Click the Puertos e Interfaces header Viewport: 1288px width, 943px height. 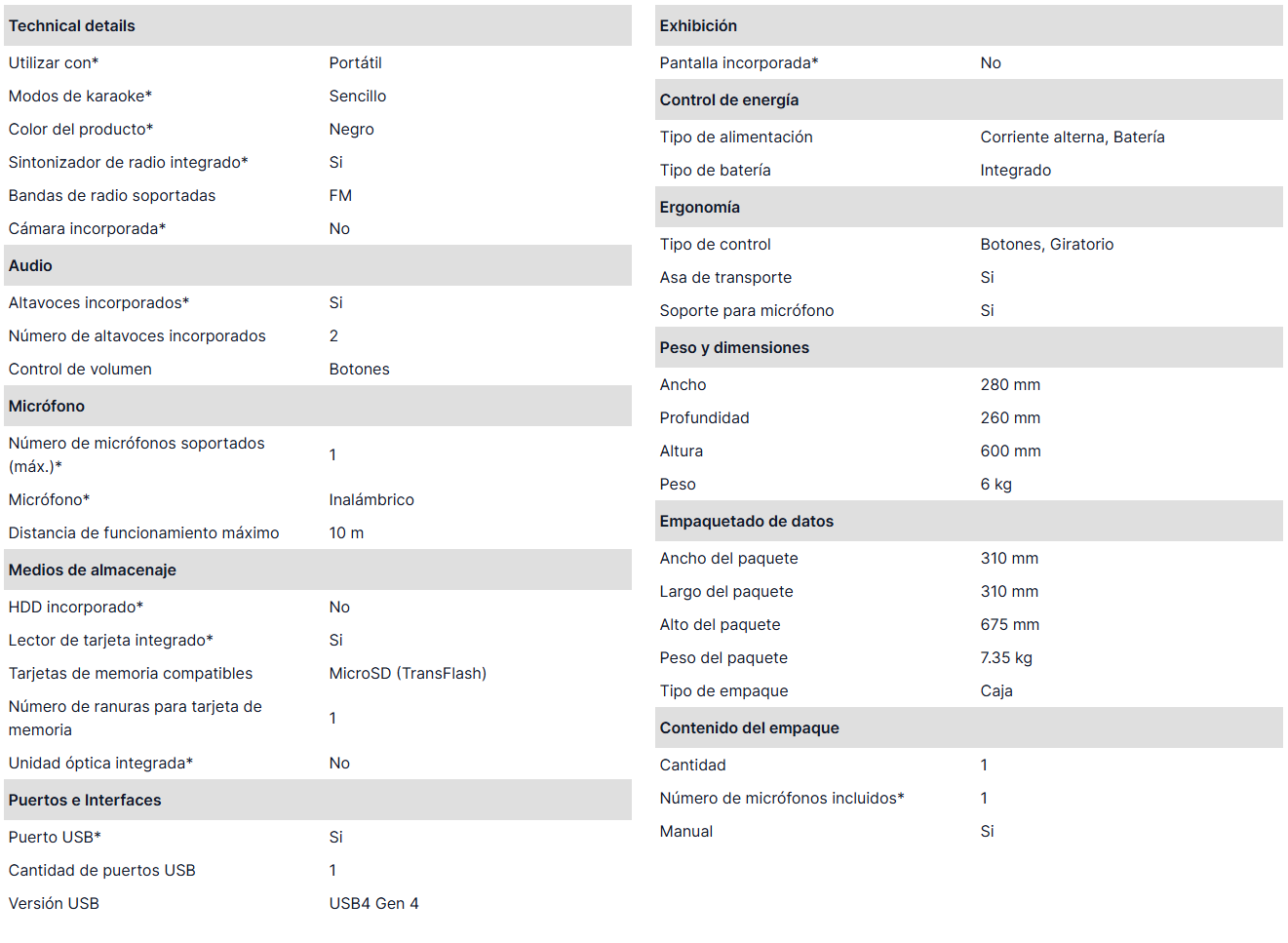coord(86,801)
